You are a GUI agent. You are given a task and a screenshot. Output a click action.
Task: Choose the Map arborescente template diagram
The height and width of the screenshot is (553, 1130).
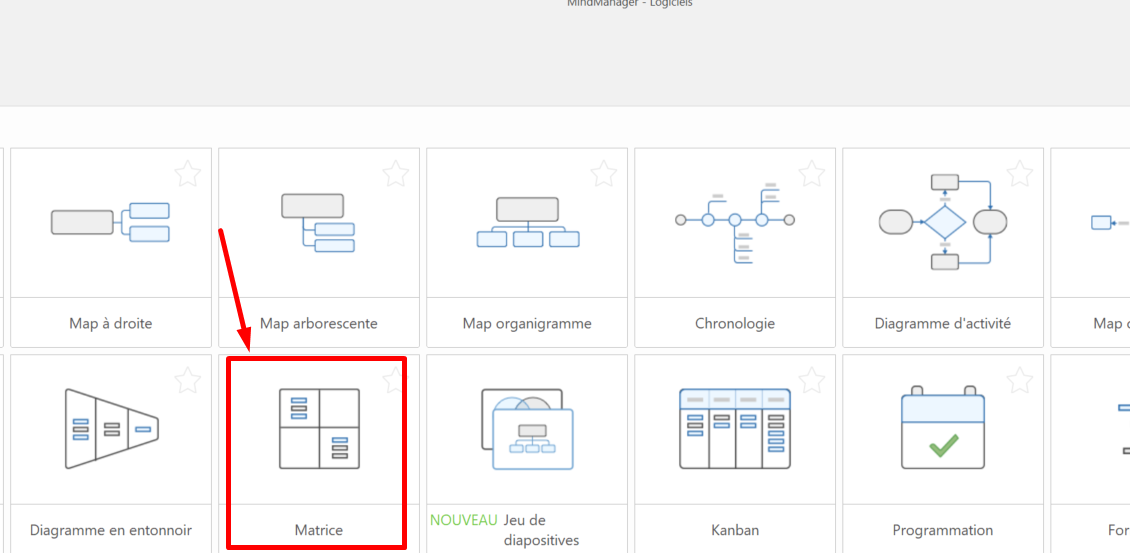[318, 220]
